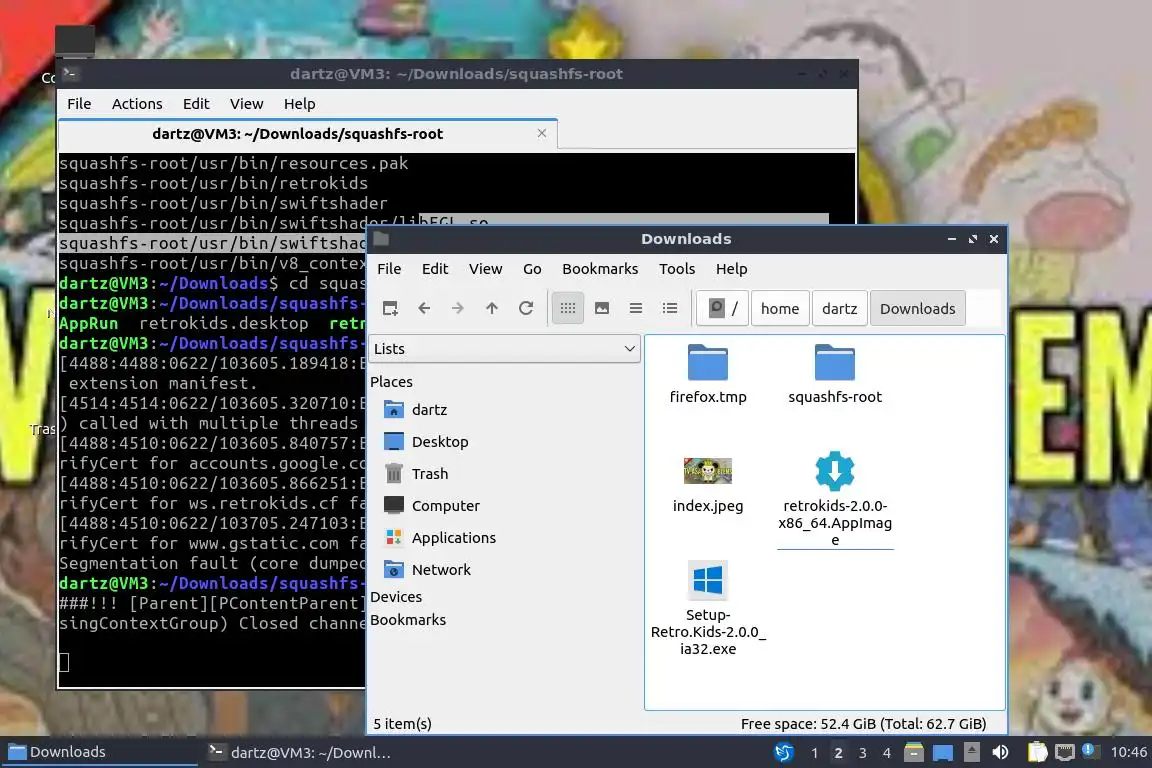This screenshot has height=768, width=1152.
Task: Select Computer in Places sidebar
Action: (x=445, y=506)
